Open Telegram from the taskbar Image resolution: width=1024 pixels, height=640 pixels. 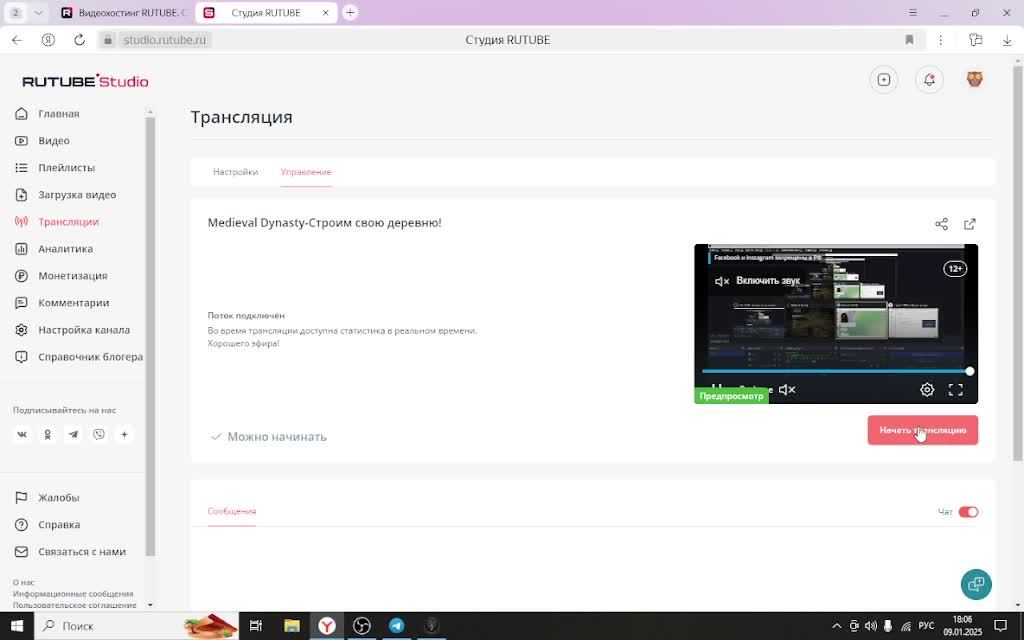[396, 626]
